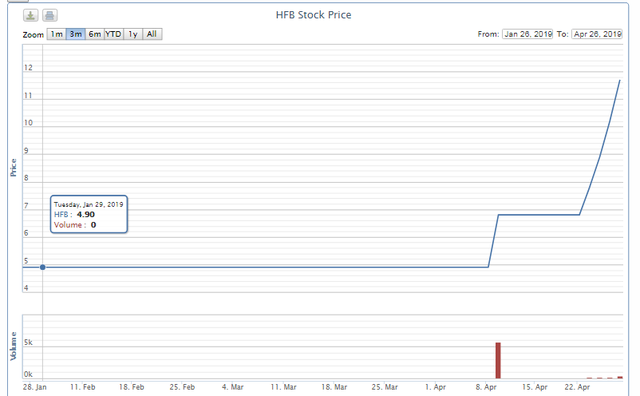640x396 pixels.
Task: Select the 1m zoom range
Action: (x=56, y=34)
